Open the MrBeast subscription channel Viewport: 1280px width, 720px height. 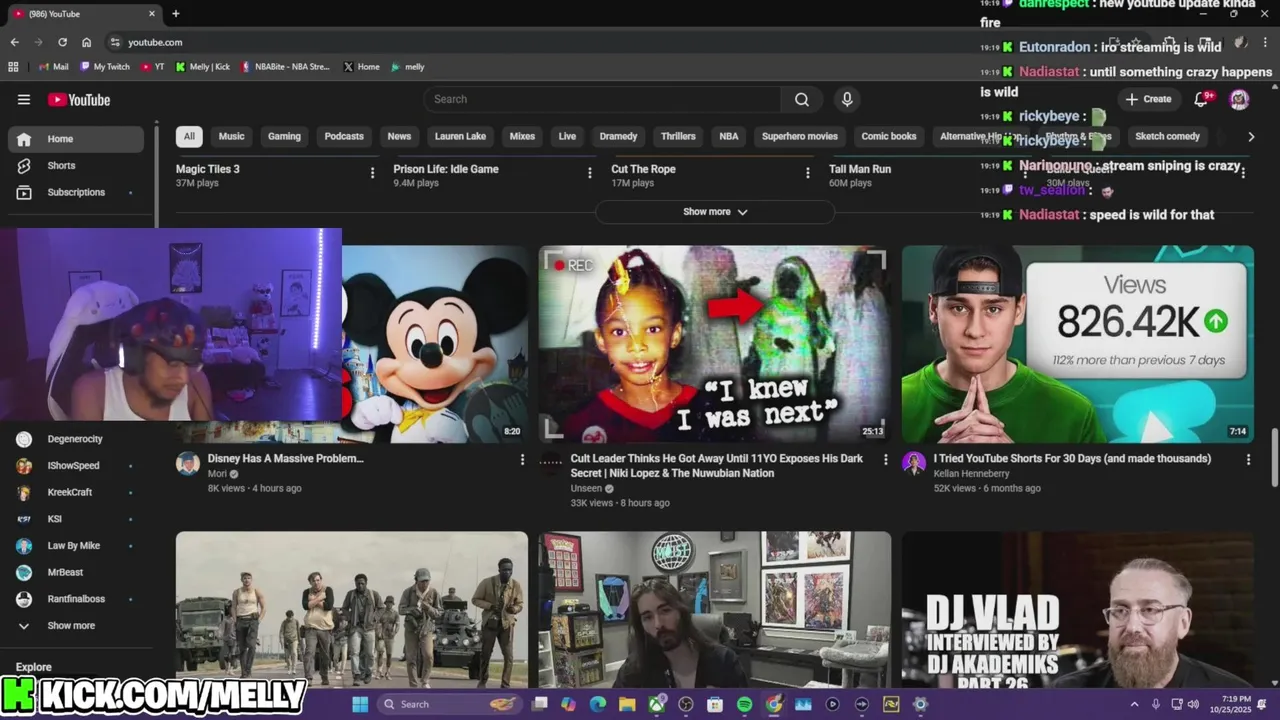pyautogui.click(x=76, y=572)
